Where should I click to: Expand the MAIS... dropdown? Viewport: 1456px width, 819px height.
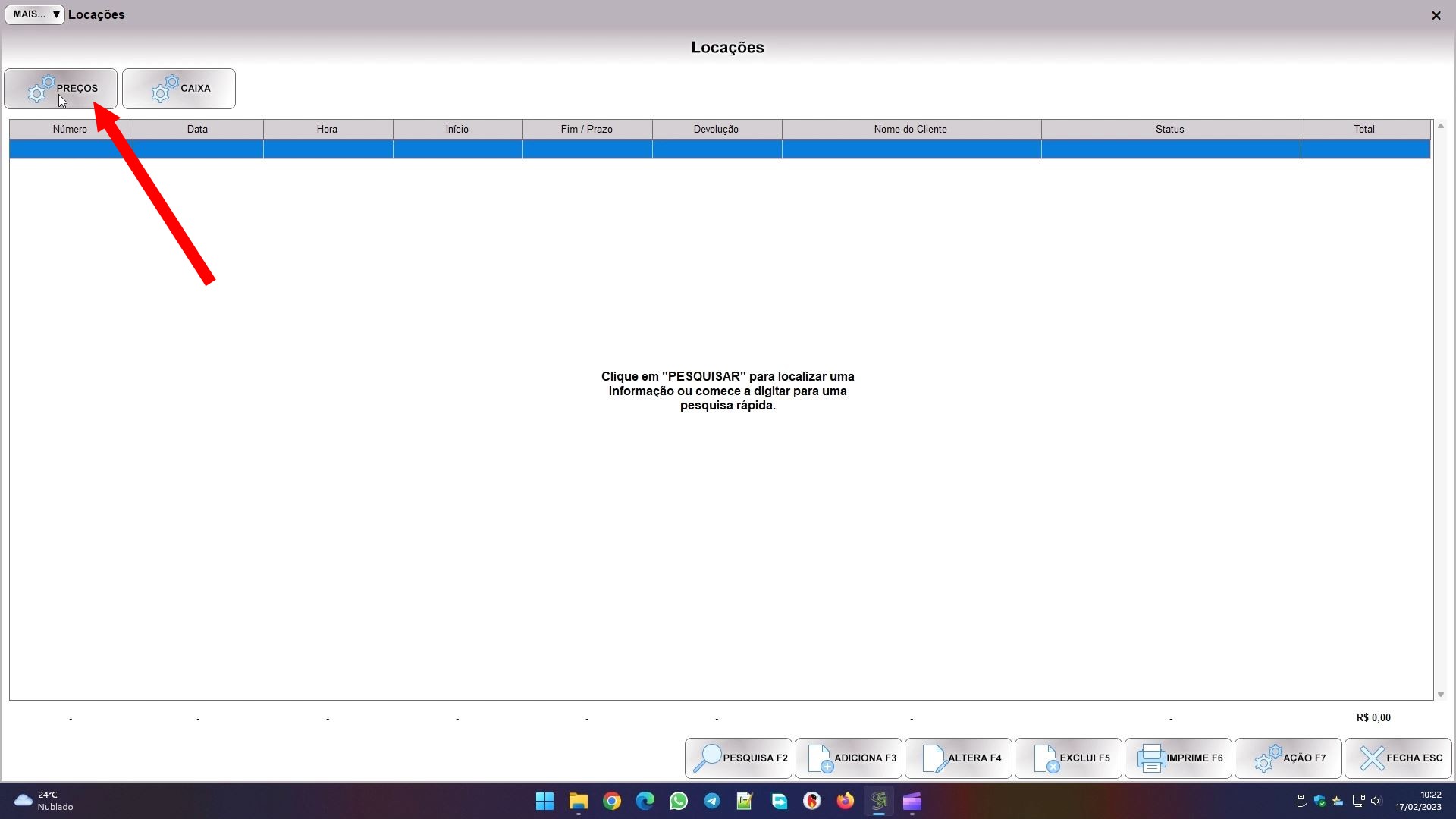click(x=35, y=14)
